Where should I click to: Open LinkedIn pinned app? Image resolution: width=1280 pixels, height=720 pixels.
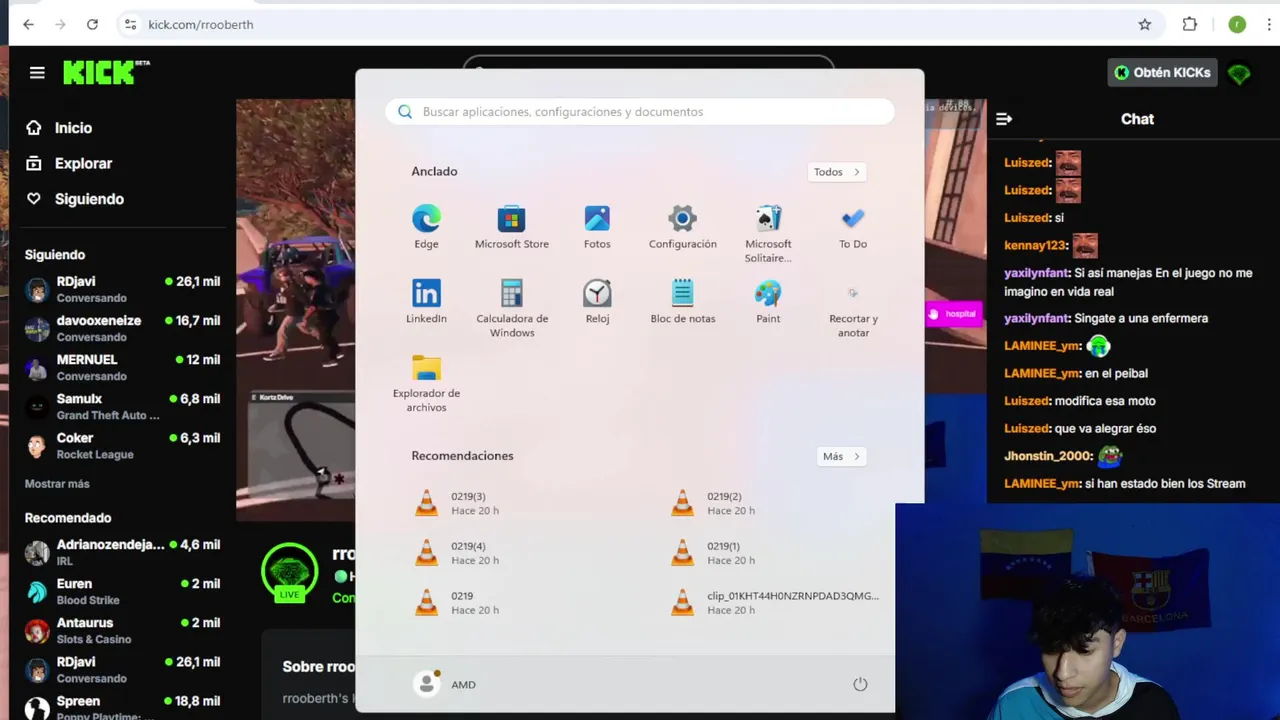point(426,302)
